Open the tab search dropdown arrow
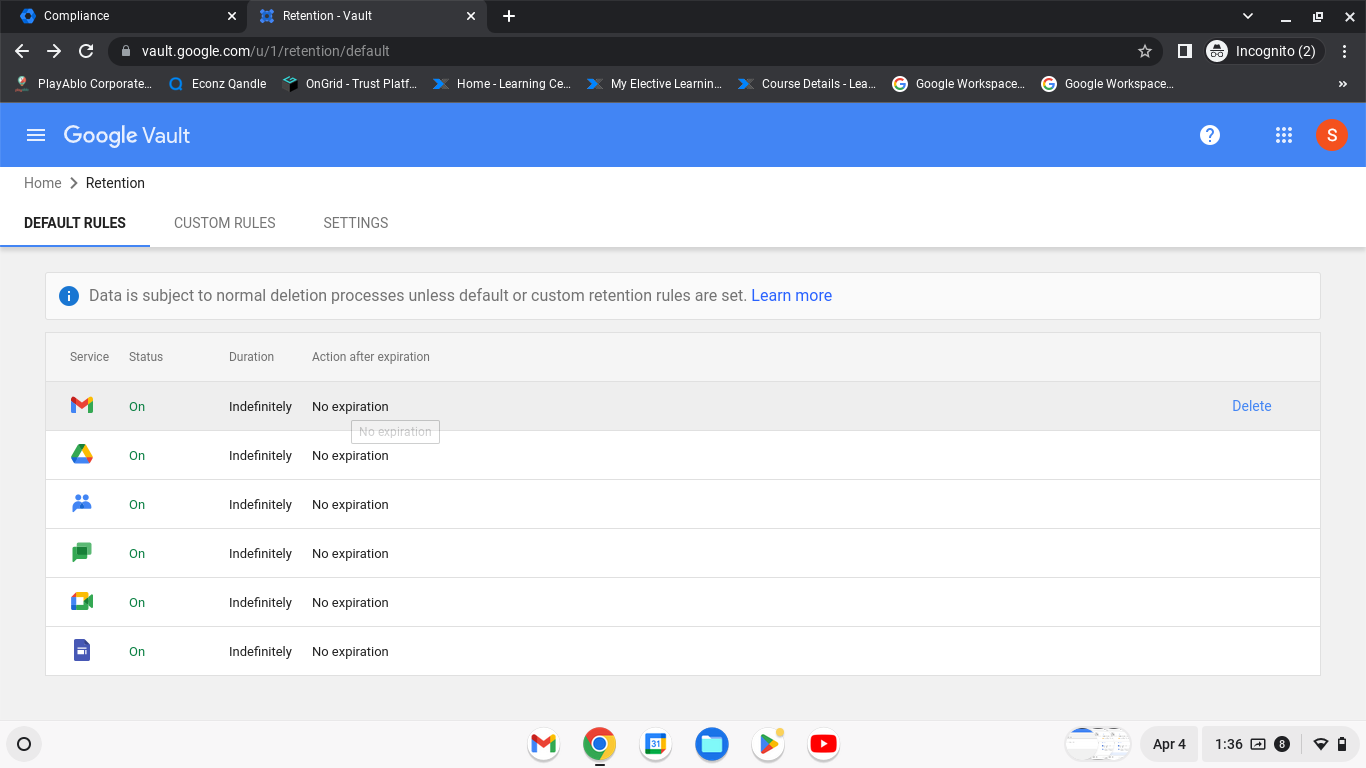Screen dimensions: 1366x768 [x=1248, y=16]
